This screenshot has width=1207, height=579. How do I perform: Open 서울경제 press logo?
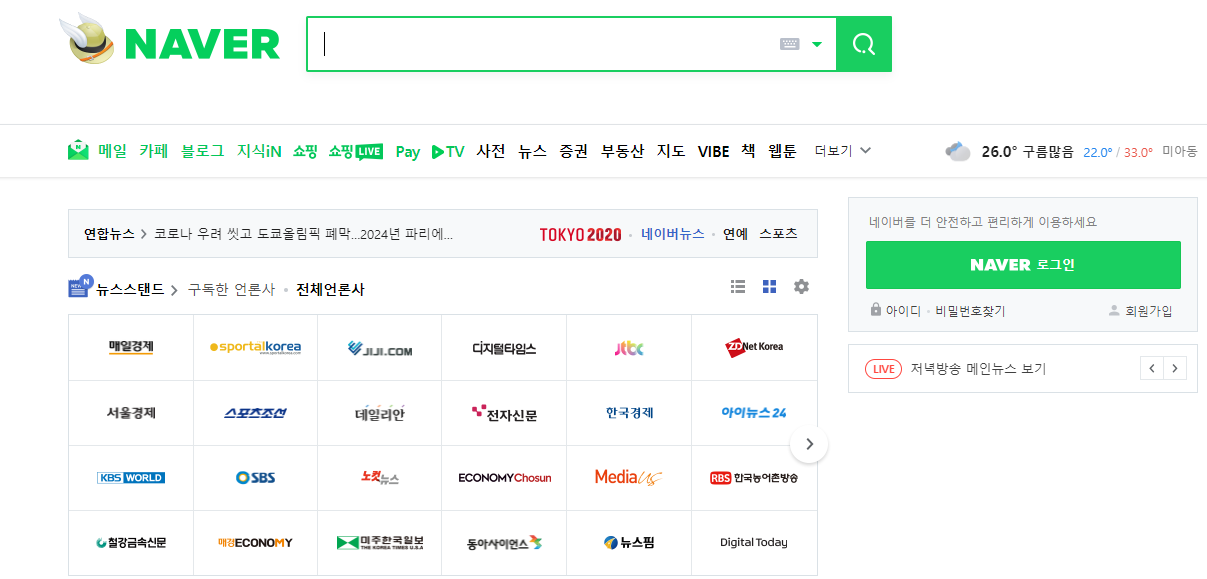pos(131,413)
